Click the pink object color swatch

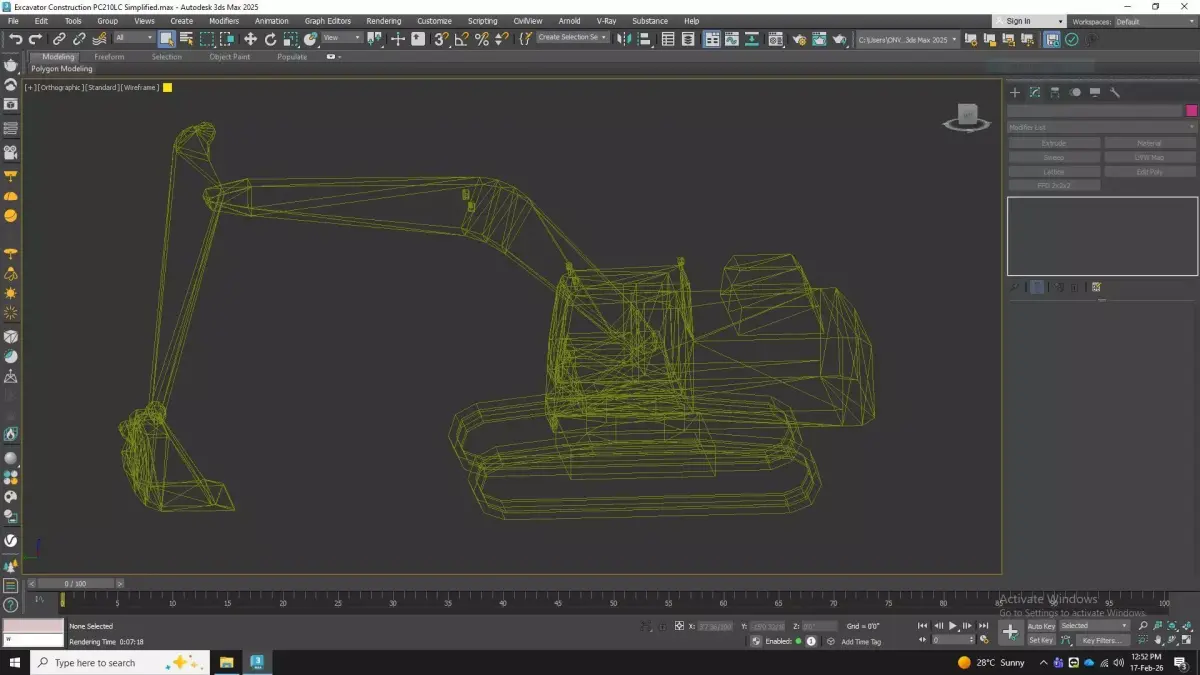pos(1191,110)
